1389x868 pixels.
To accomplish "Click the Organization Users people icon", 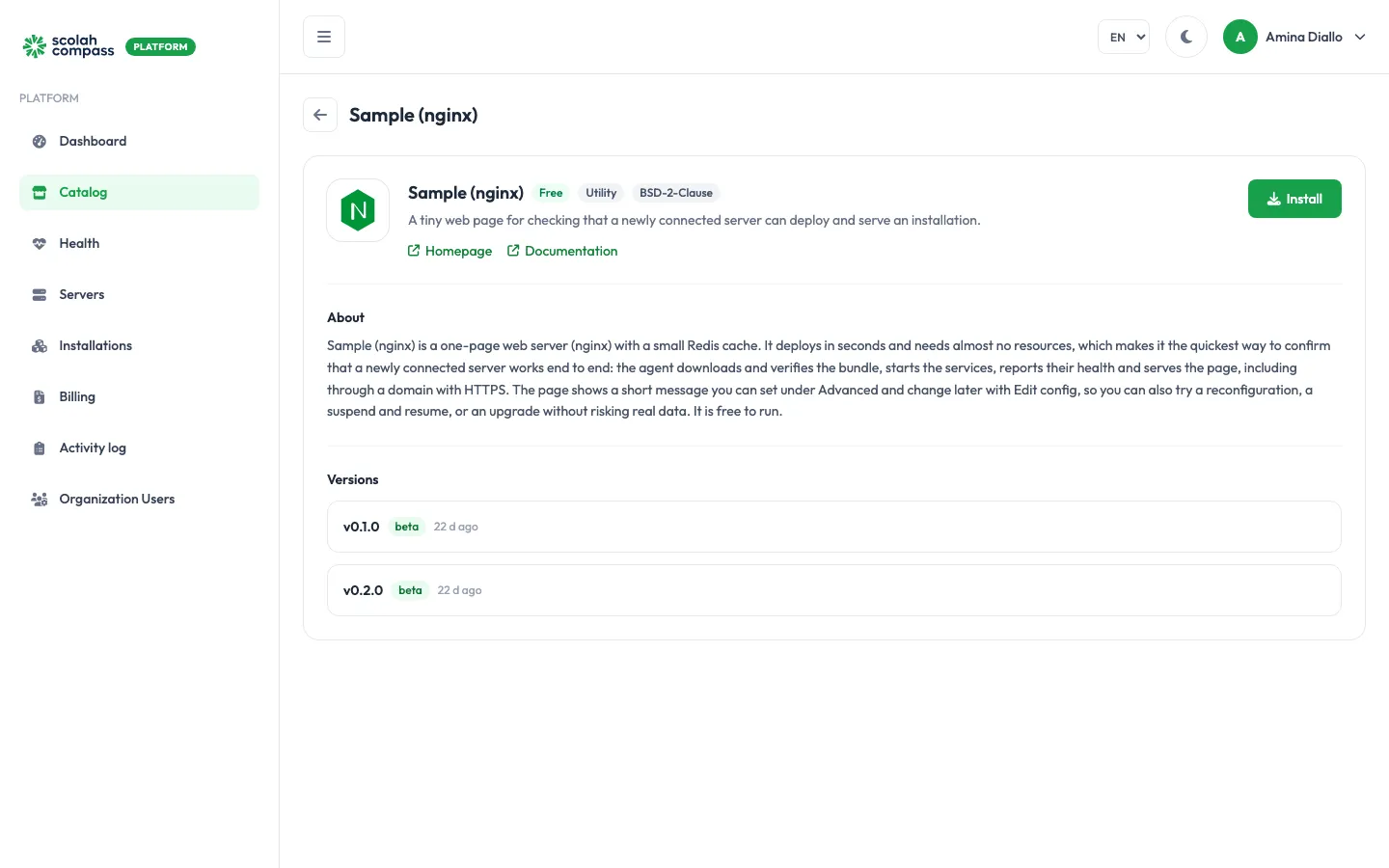I will [40, 500].
